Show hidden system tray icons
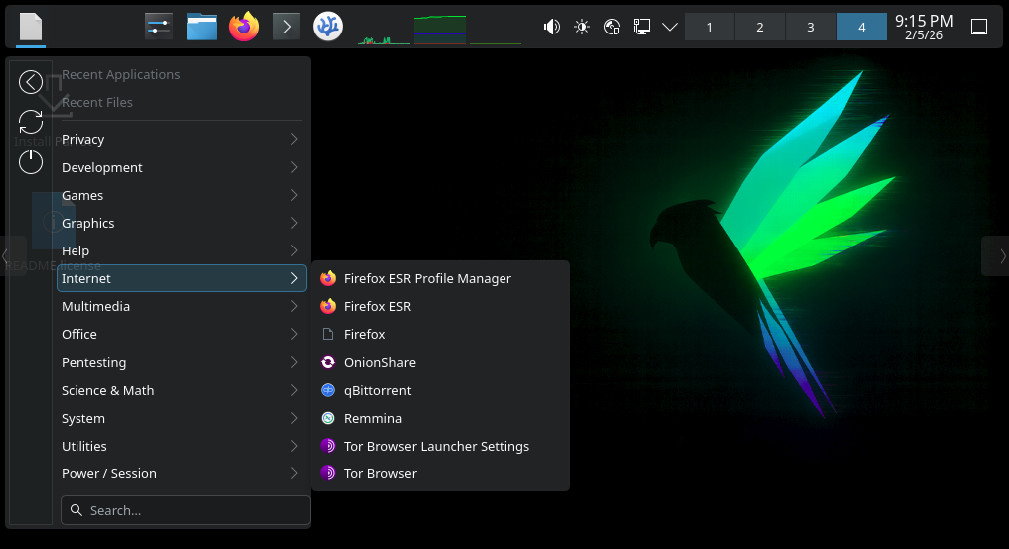This screenshot has width=1009, height=549. tap(670, 27)
